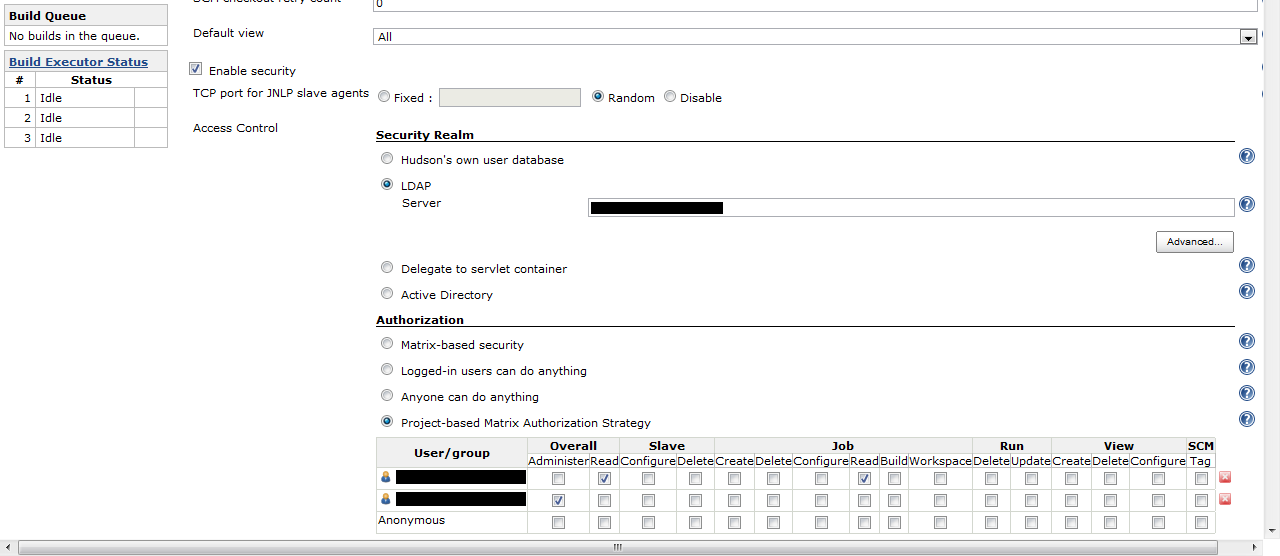Click help icon for Matrix-based security
The width and height of the screenshot is (1280, 556).
point(1247,342)
